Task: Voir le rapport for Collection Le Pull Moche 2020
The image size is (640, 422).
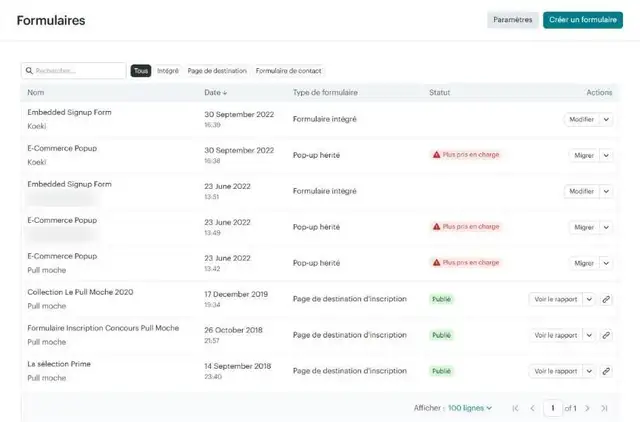Action: pos(556,299)
